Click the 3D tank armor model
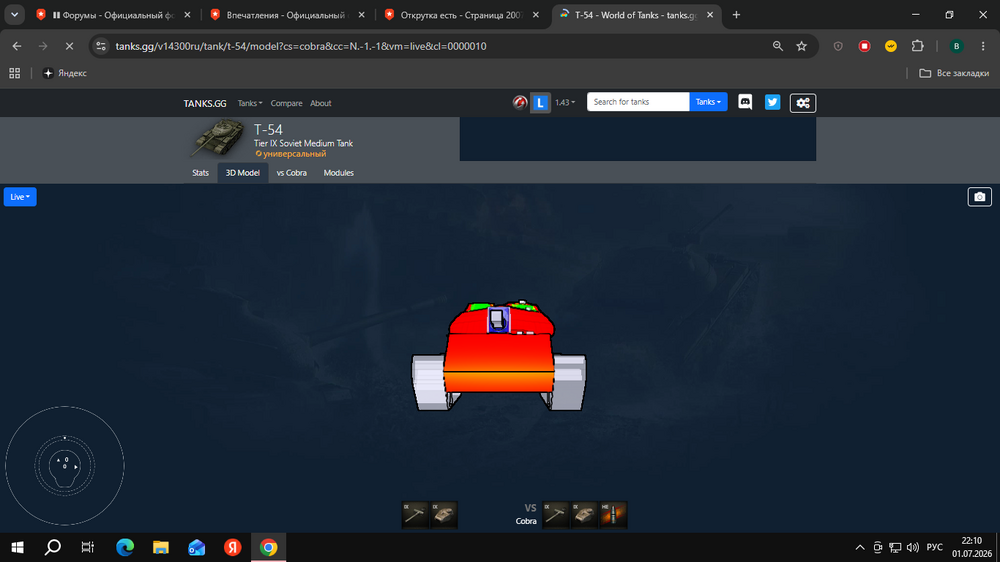 pos(499,355)
